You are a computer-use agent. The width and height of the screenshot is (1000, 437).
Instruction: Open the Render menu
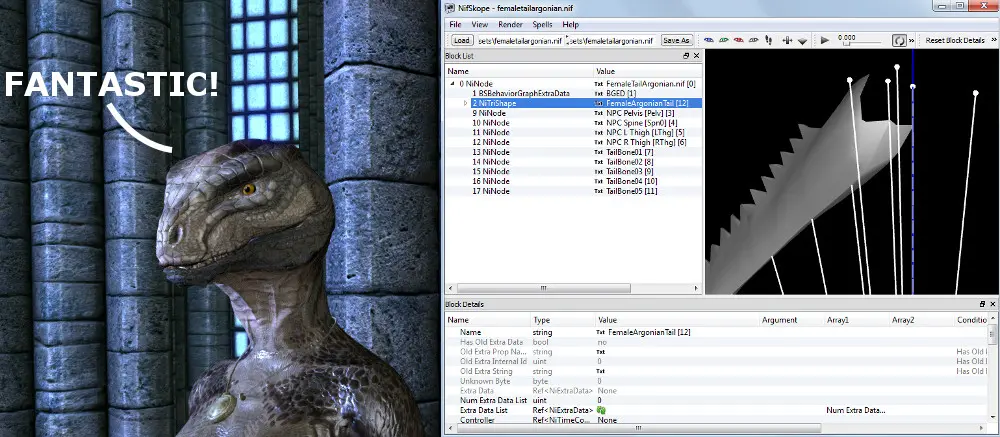point(510,24)
